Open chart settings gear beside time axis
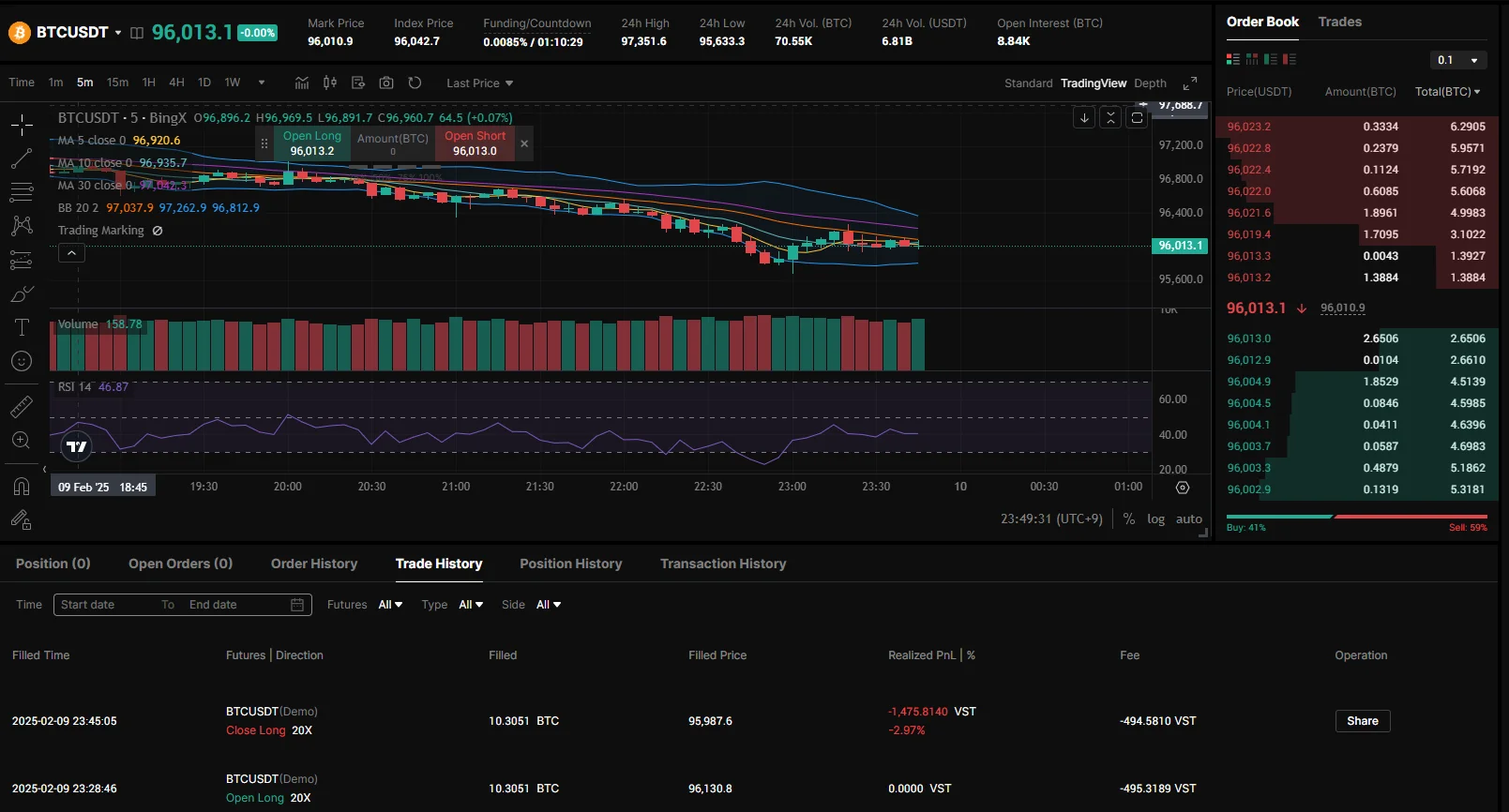1509x812 pixels. coord(1183,488)
